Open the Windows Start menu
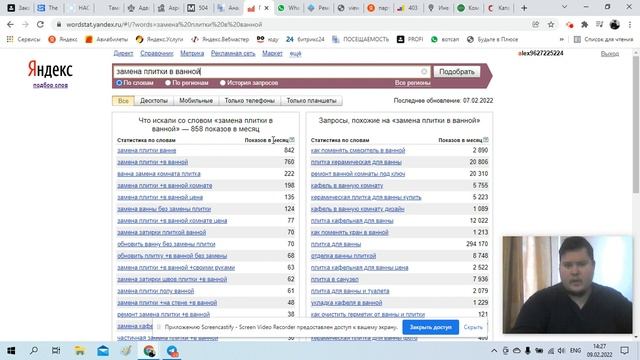The image size is (640, 360). click(11, 351)
